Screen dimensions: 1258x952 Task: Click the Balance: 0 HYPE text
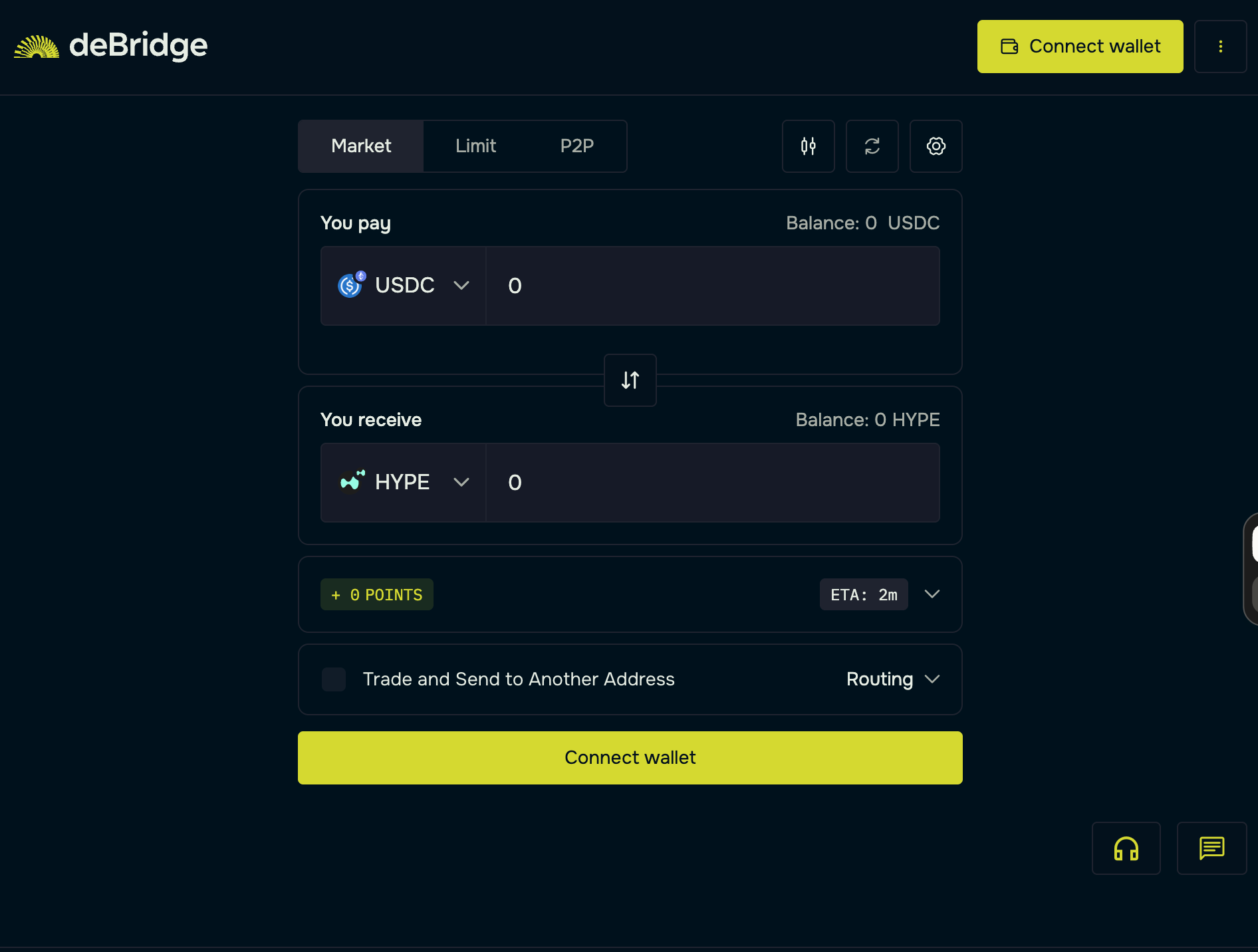[867, 420]
